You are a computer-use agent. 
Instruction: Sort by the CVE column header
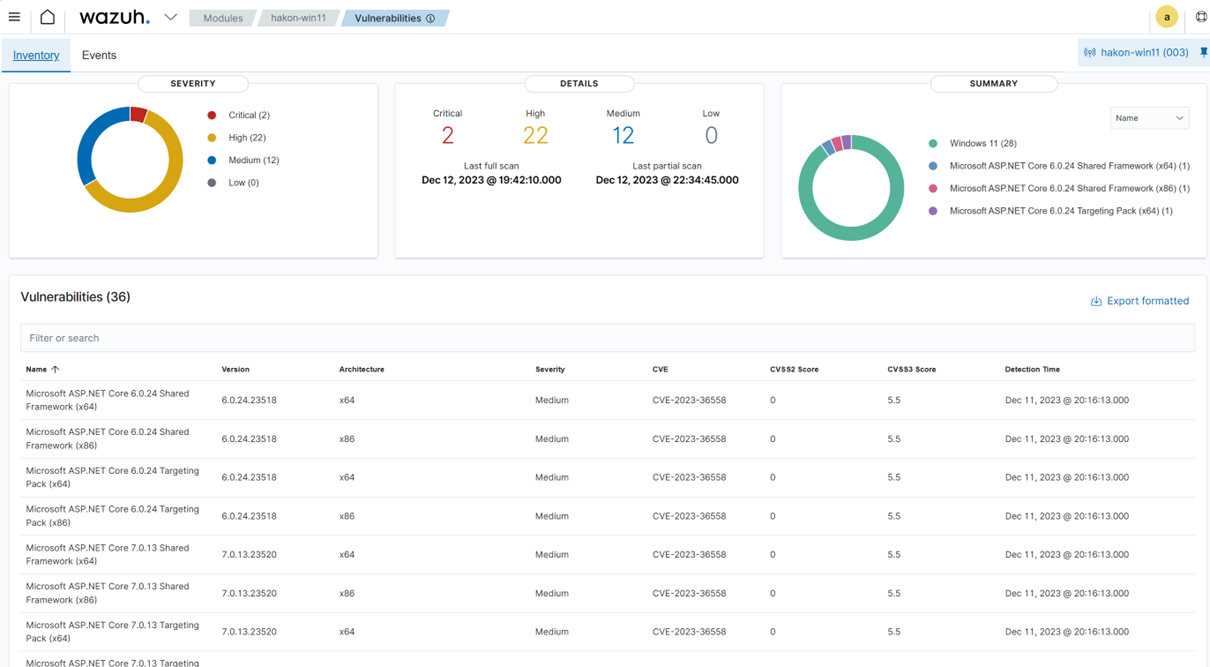pos(660,369)
